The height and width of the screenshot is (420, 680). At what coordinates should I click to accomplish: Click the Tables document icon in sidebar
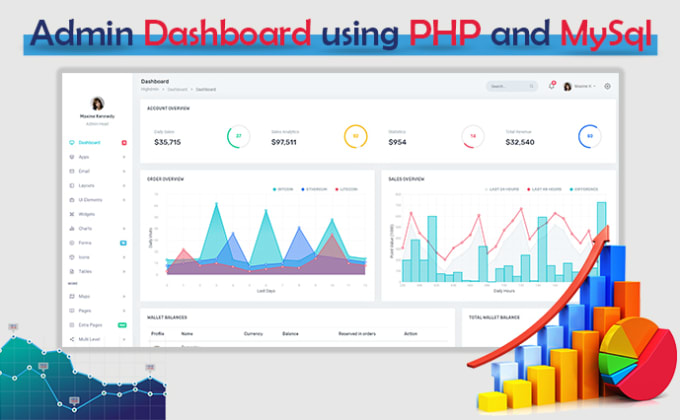coord(72,271)
